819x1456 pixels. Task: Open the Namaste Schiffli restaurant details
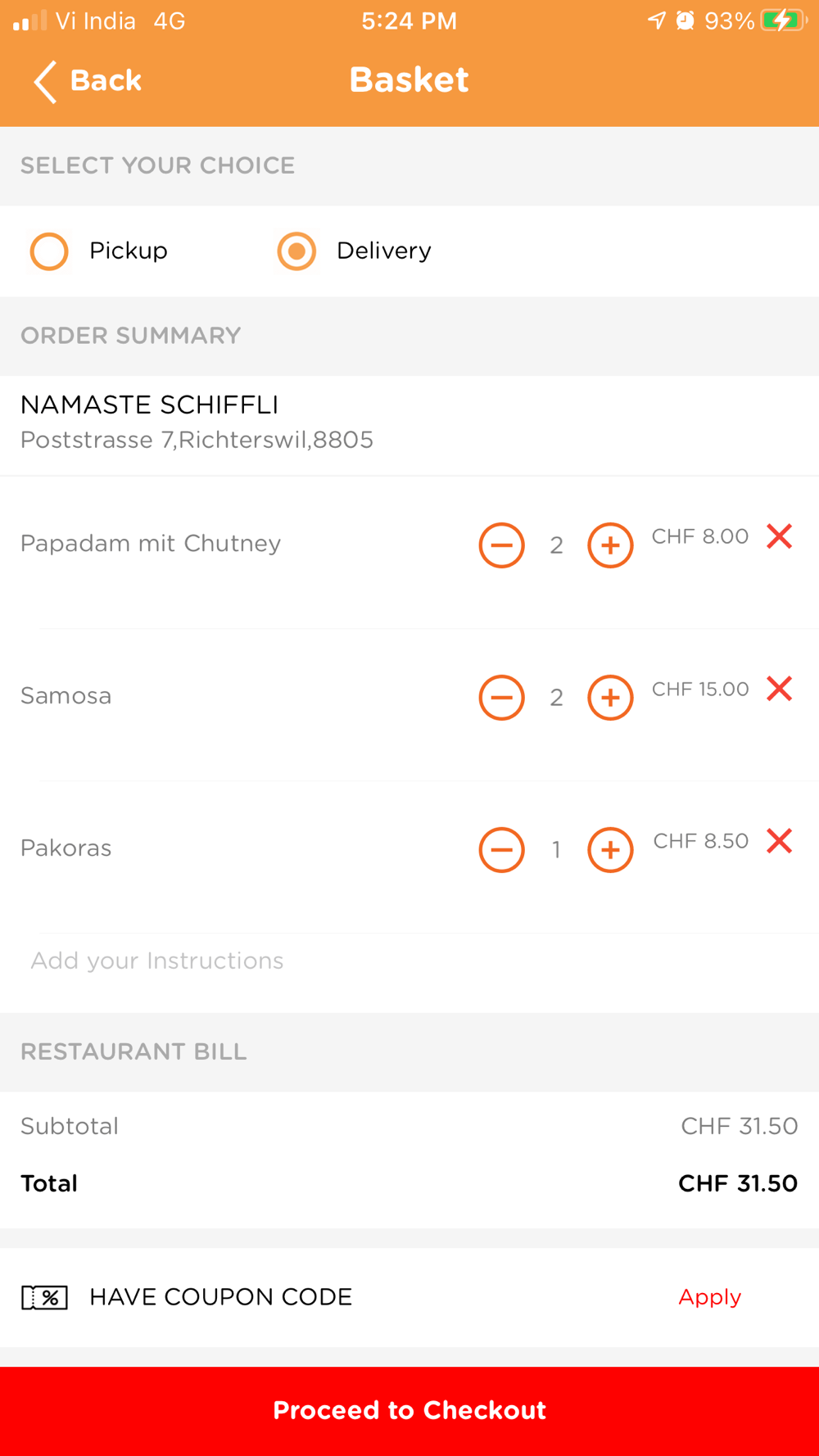[x=409, y=422]
